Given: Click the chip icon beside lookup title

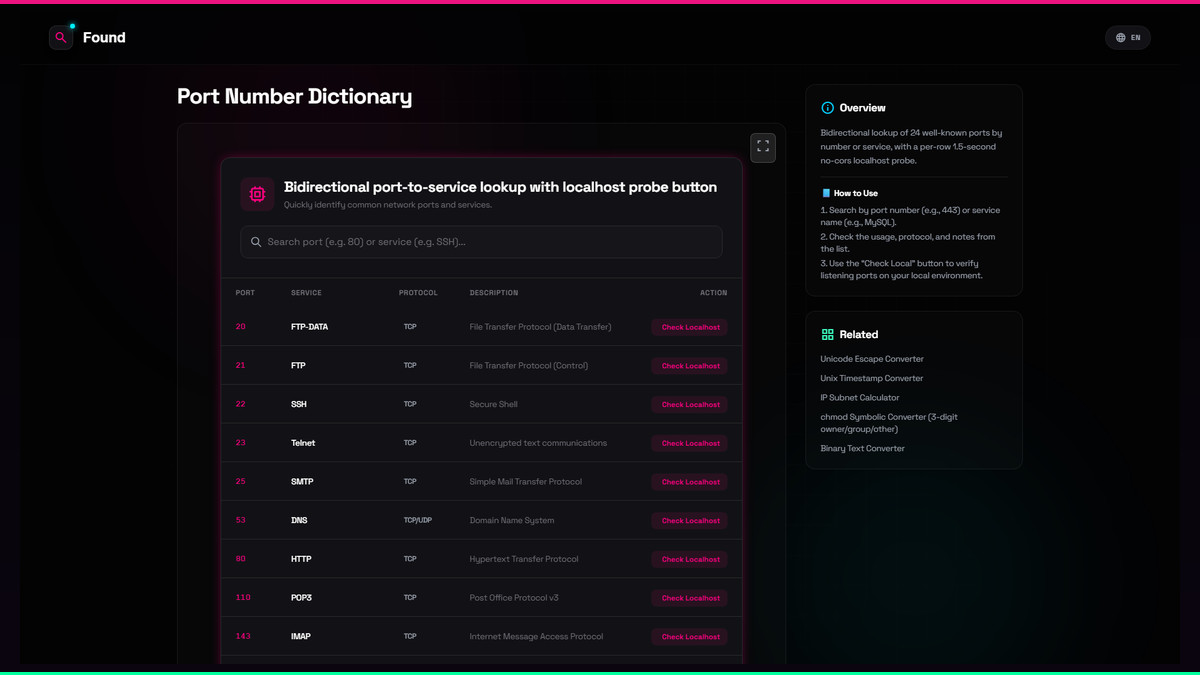Looking at the screenshot, I should click(x=257, y=194).
